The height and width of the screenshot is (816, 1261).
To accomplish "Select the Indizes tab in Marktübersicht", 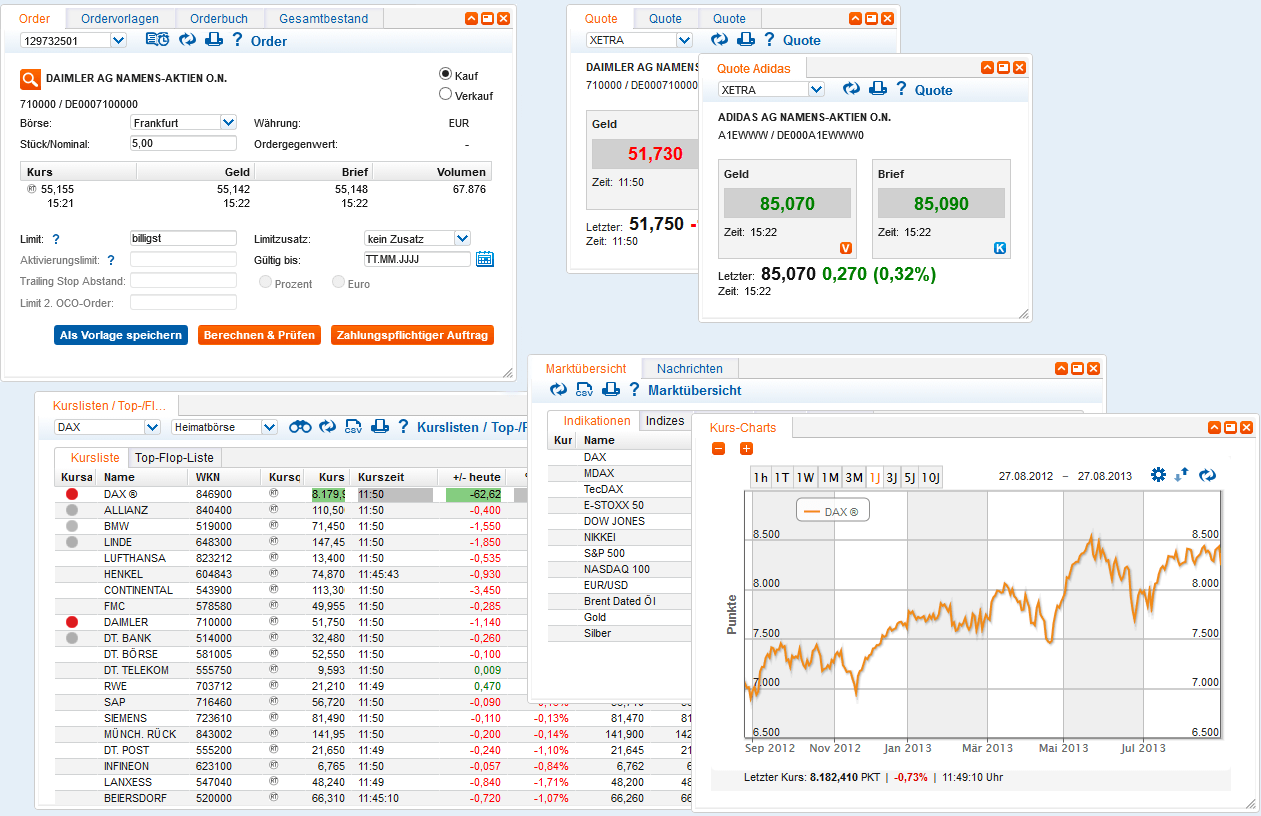I will coord(665,420).
